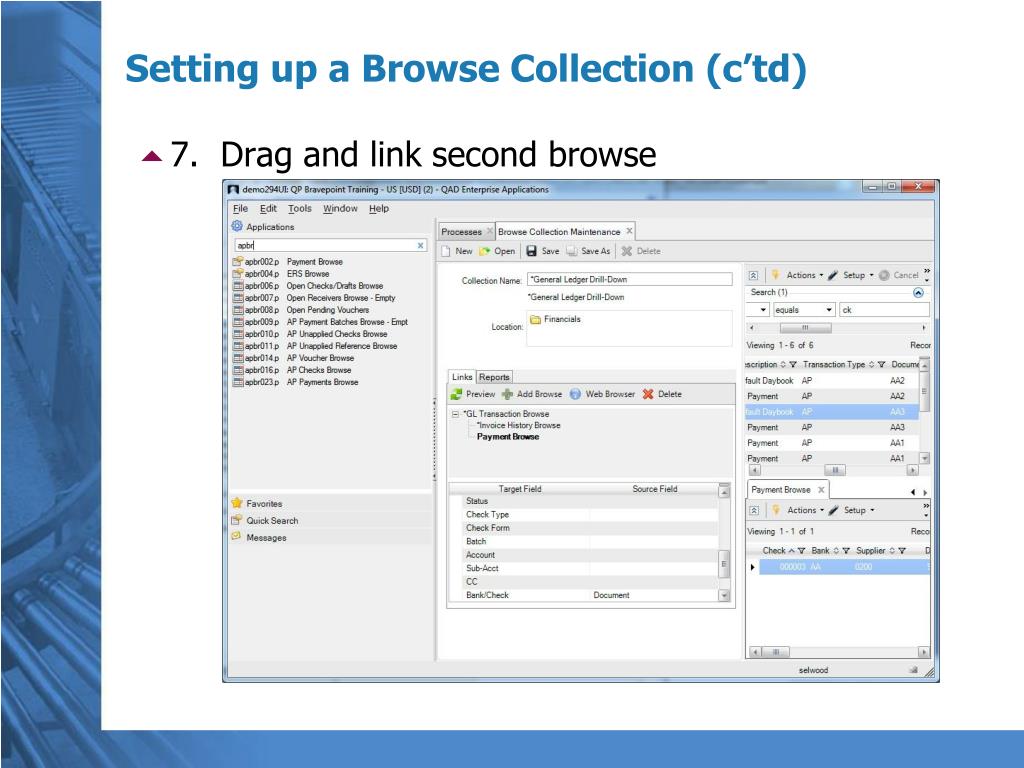This screenshot has height=768, width=1024.
Task: Click the Financials folder icon
Action: 536,319
